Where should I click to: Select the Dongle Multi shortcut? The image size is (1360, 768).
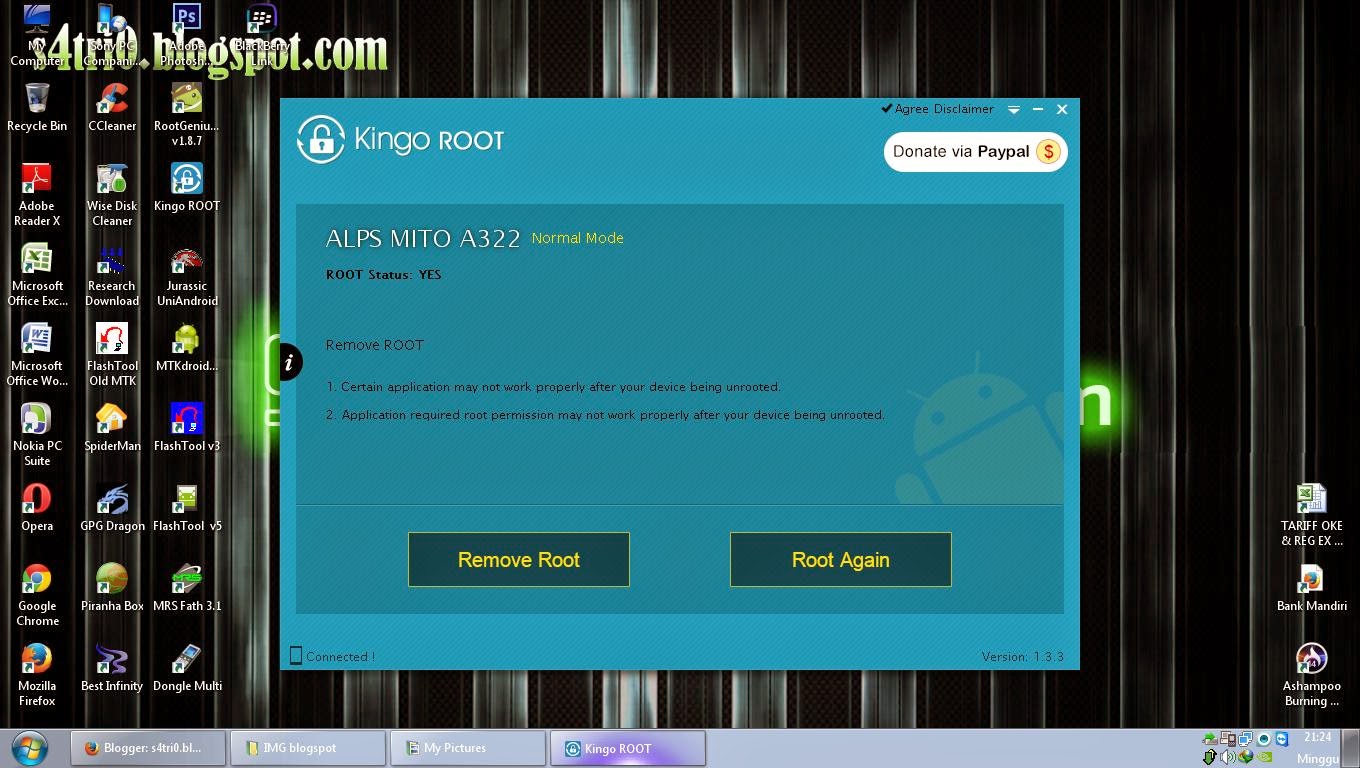pos(186,667)
